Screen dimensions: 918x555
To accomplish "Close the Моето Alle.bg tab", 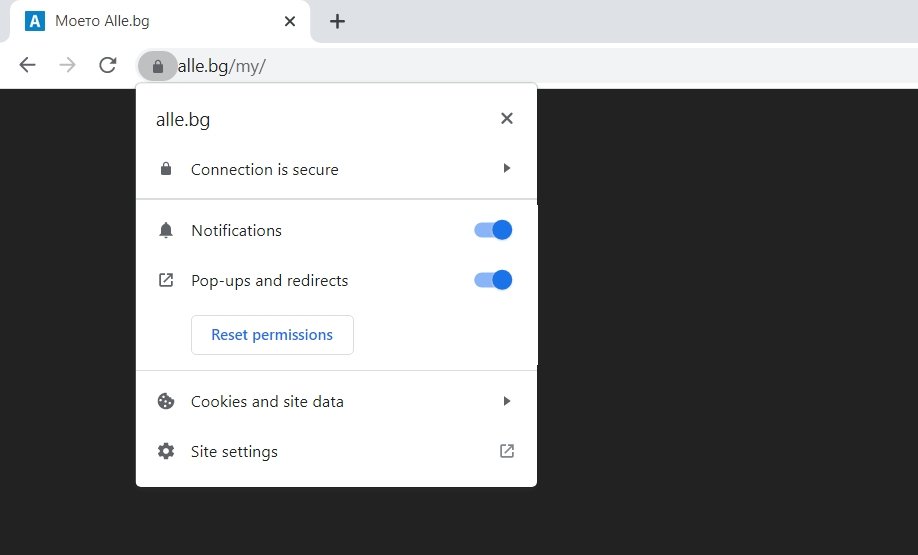I will pos(289,22).
